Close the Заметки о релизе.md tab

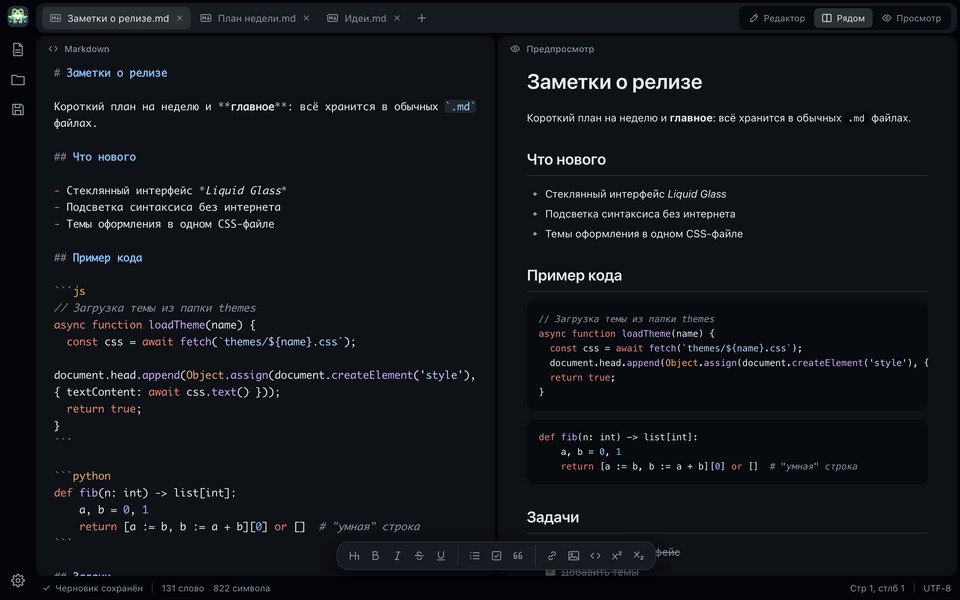pyautogui.click(x=179, y=18)
